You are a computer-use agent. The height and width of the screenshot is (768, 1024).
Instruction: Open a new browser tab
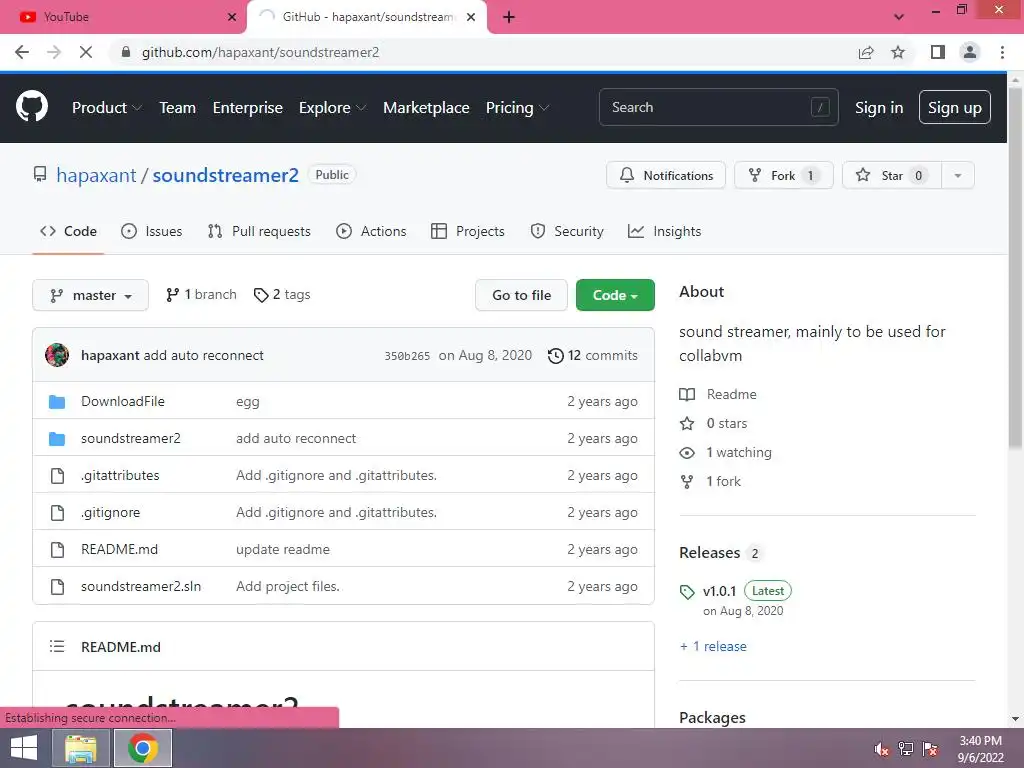pyautogui.click(x=509, y=17)
